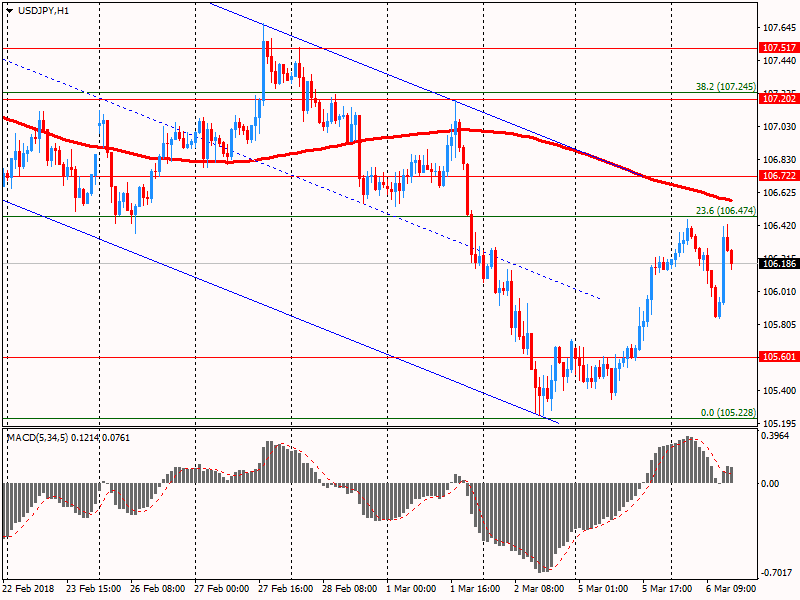Click the MACD scale value -0.7017
Viewport: 800px width, 600px height.
pos(776,573)
